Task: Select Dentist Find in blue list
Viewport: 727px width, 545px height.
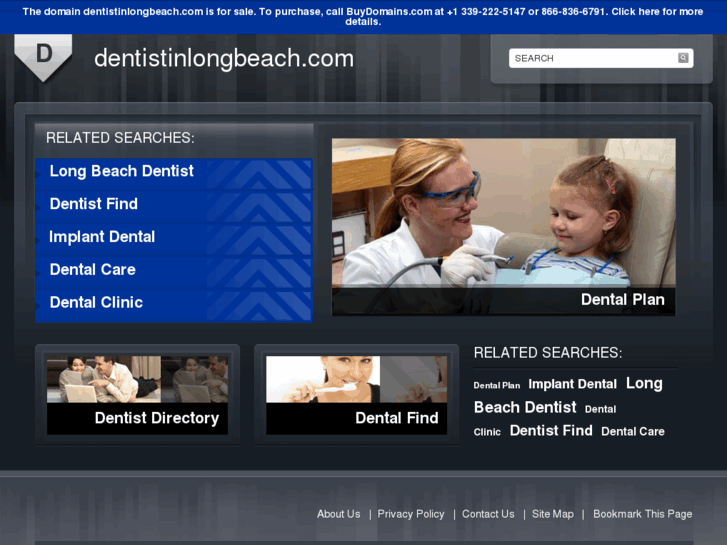Action: tap(94, 204)
